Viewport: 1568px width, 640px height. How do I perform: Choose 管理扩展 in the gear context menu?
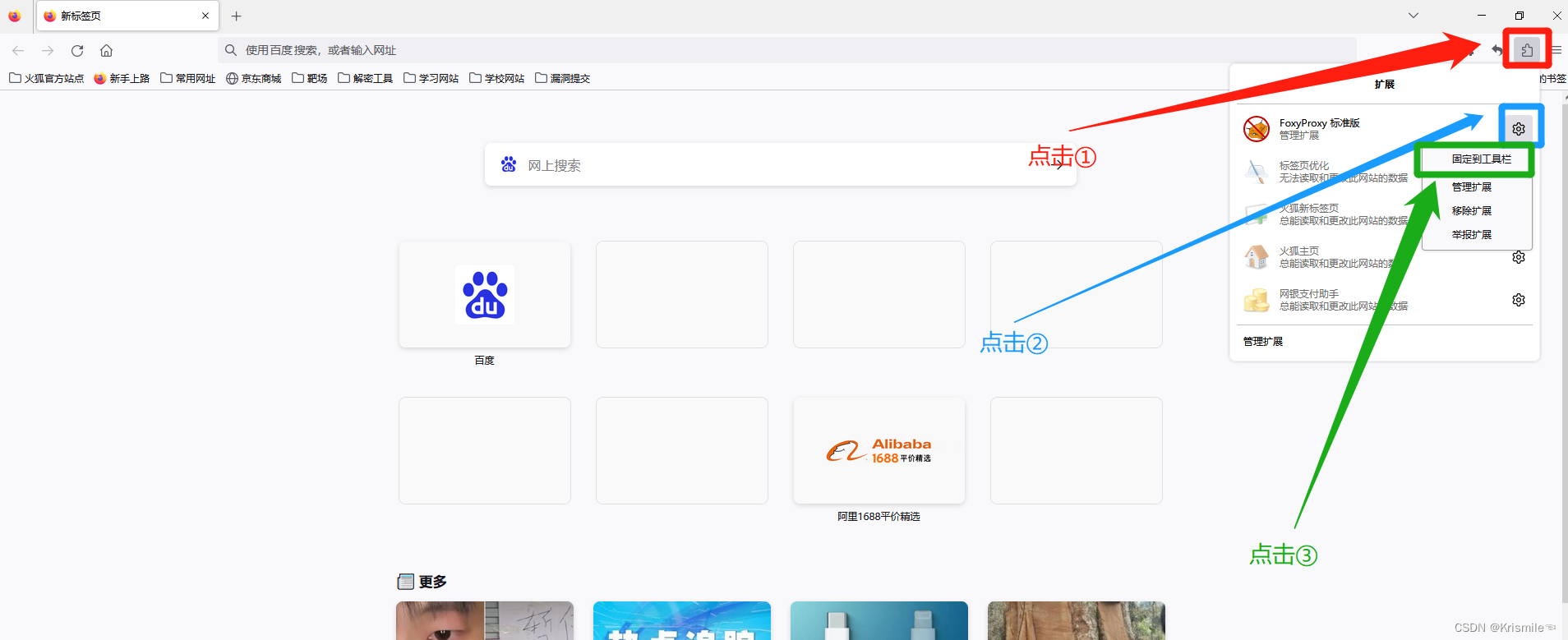tap(1477, 187)
